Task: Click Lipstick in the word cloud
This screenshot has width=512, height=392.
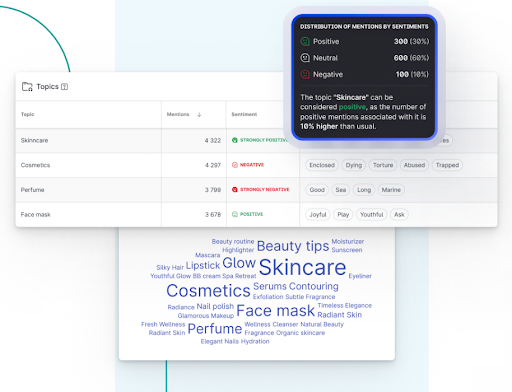Action: (203, 266)
